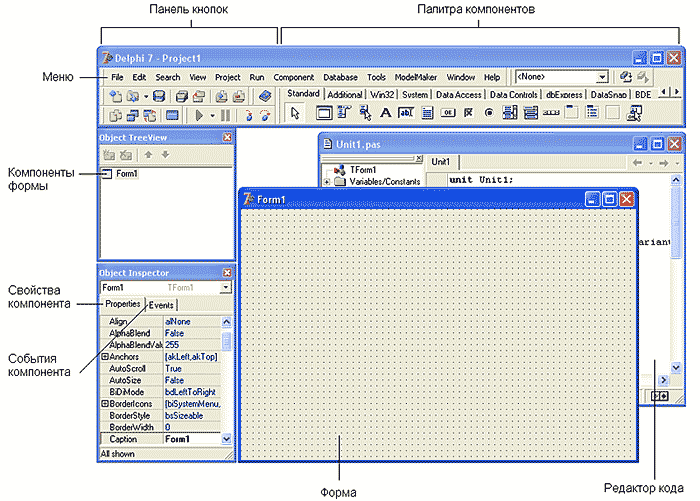Image resolution: width=700 pixels, height=501 pixels.
Task: Switch to the Win32 palette tab
Action: coord(382,95)
